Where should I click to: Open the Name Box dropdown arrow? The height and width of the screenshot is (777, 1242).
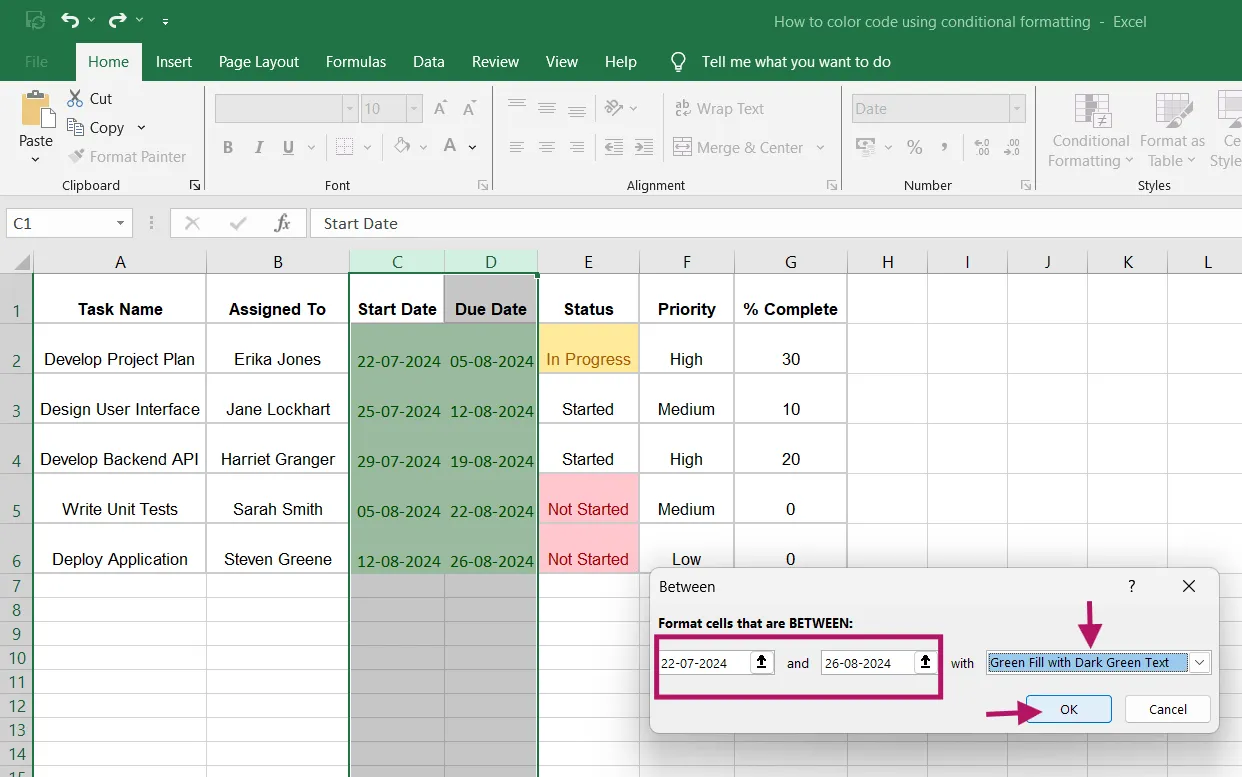pos(121,223)
